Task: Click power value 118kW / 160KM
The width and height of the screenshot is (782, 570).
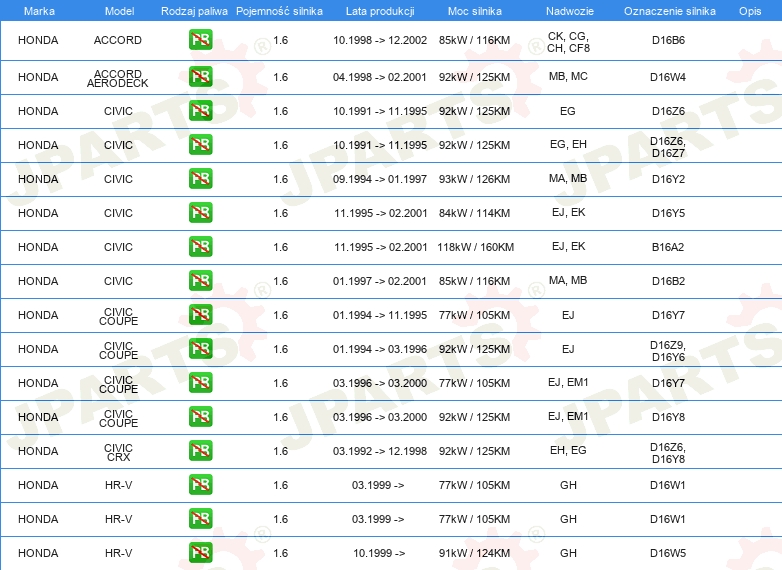Action: coord(475,247)
